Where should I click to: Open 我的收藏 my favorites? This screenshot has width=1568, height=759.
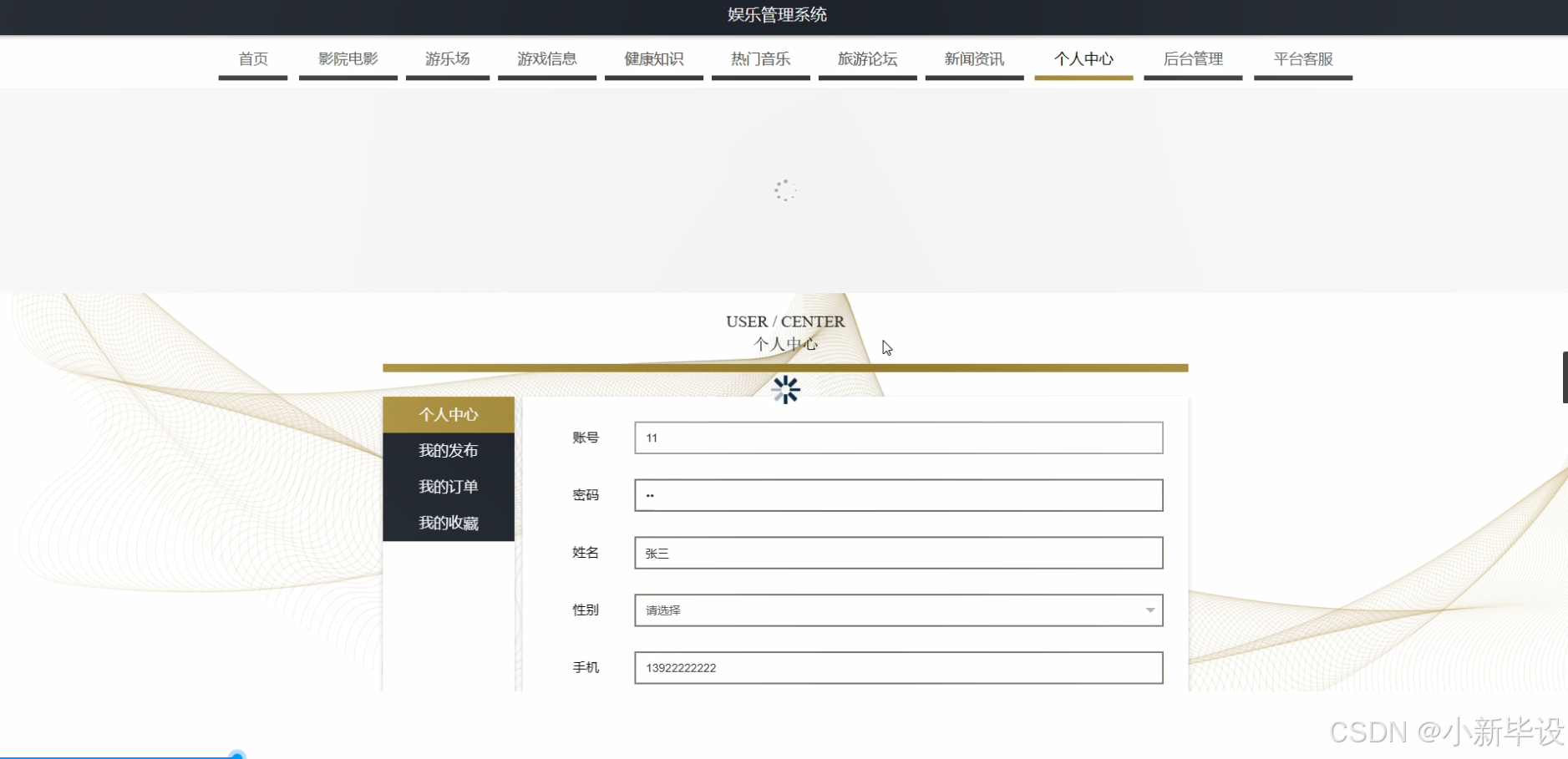click(x=448, y=522)
